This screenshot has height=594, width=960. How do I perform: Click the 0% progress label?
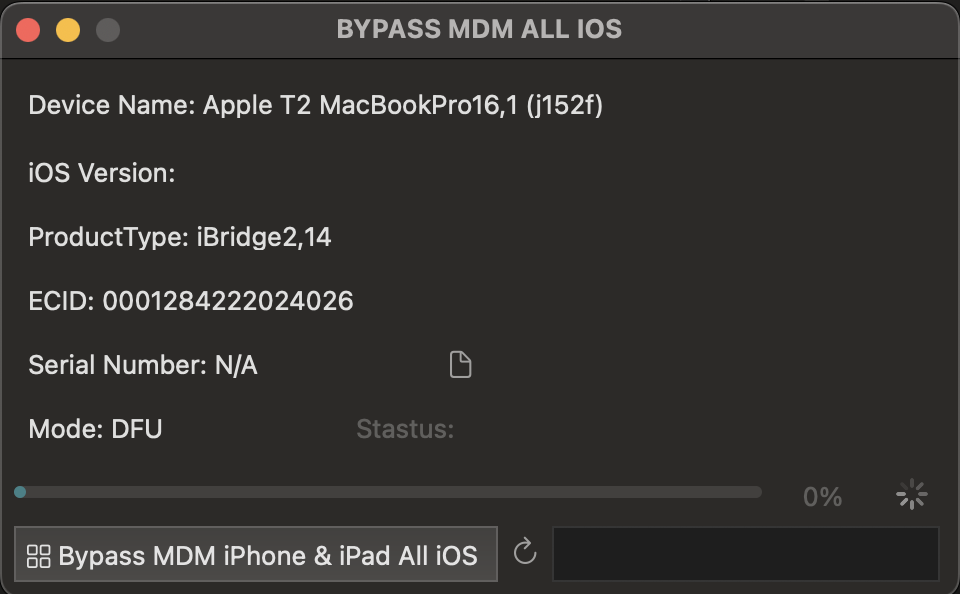[x=822, y=497]
